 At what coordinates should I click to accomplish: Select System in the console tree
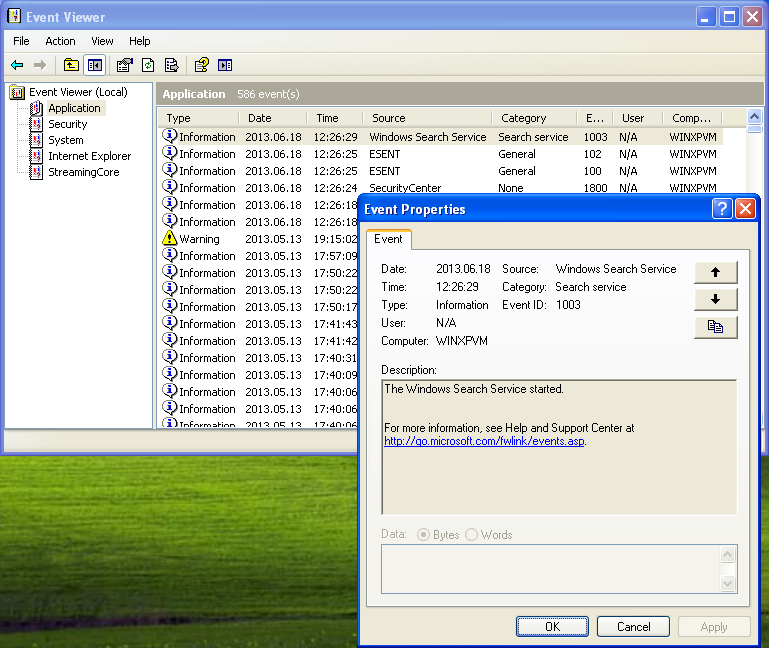point(66,140)
